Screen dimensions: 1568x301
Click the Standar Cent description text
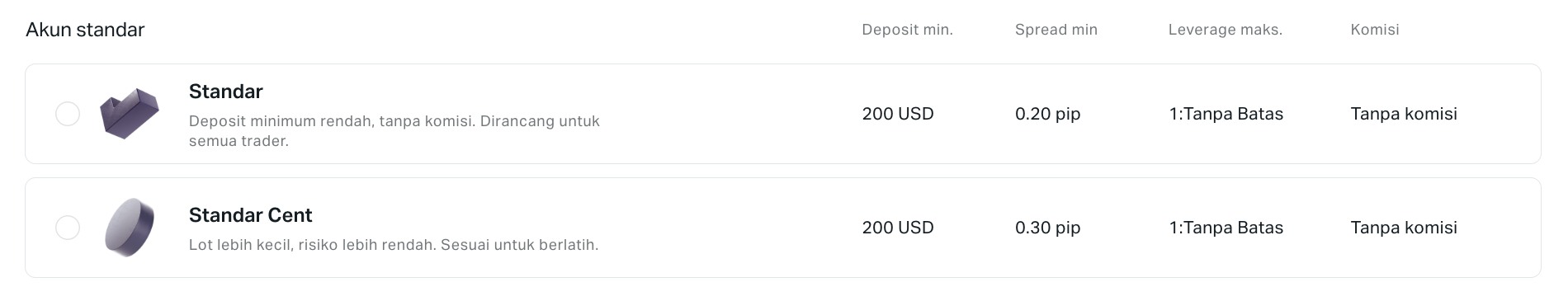[394, 245]
